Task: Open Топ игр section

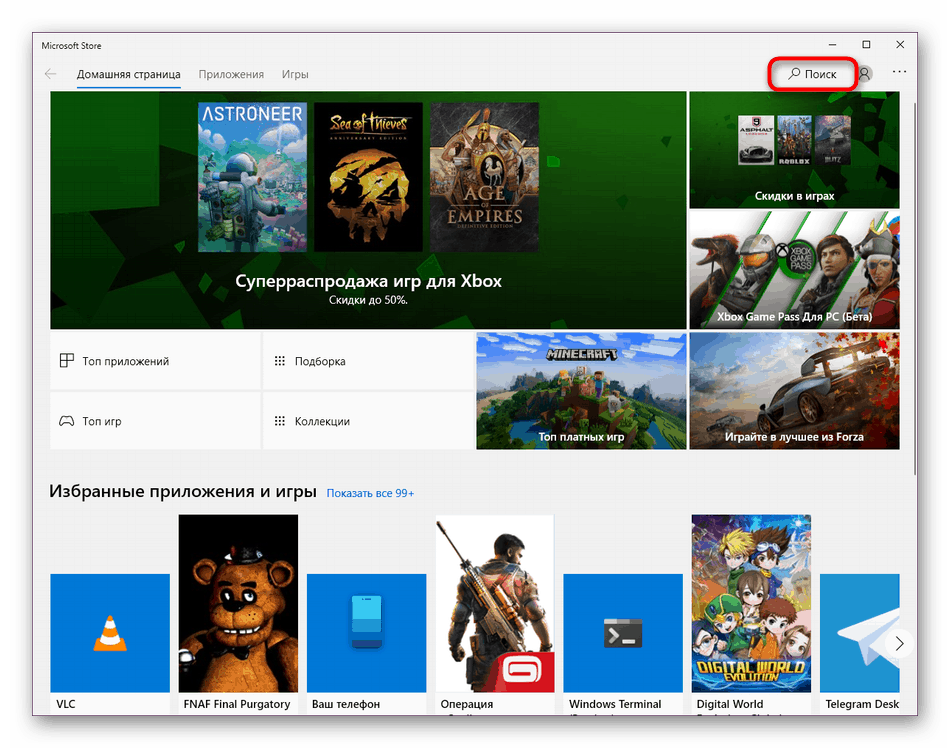Action: [x=155, y=421]
